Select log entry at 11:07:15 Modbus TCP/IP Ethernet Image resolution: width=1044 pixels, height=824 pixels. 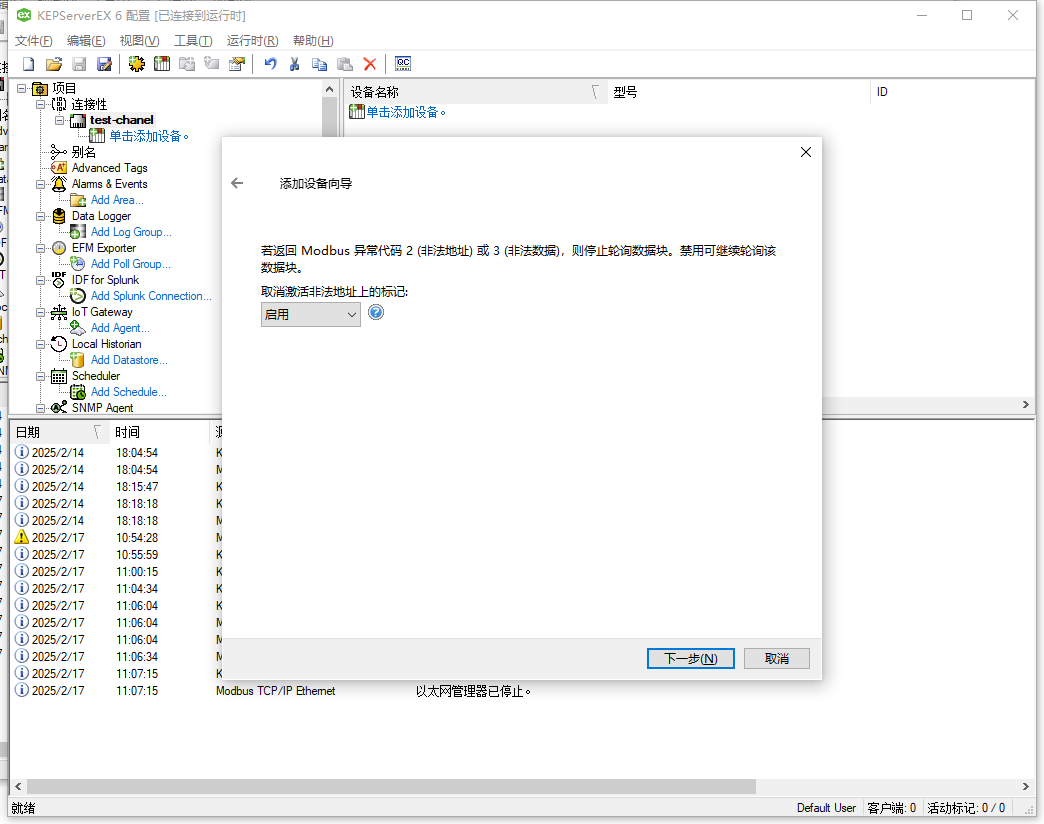276,691
